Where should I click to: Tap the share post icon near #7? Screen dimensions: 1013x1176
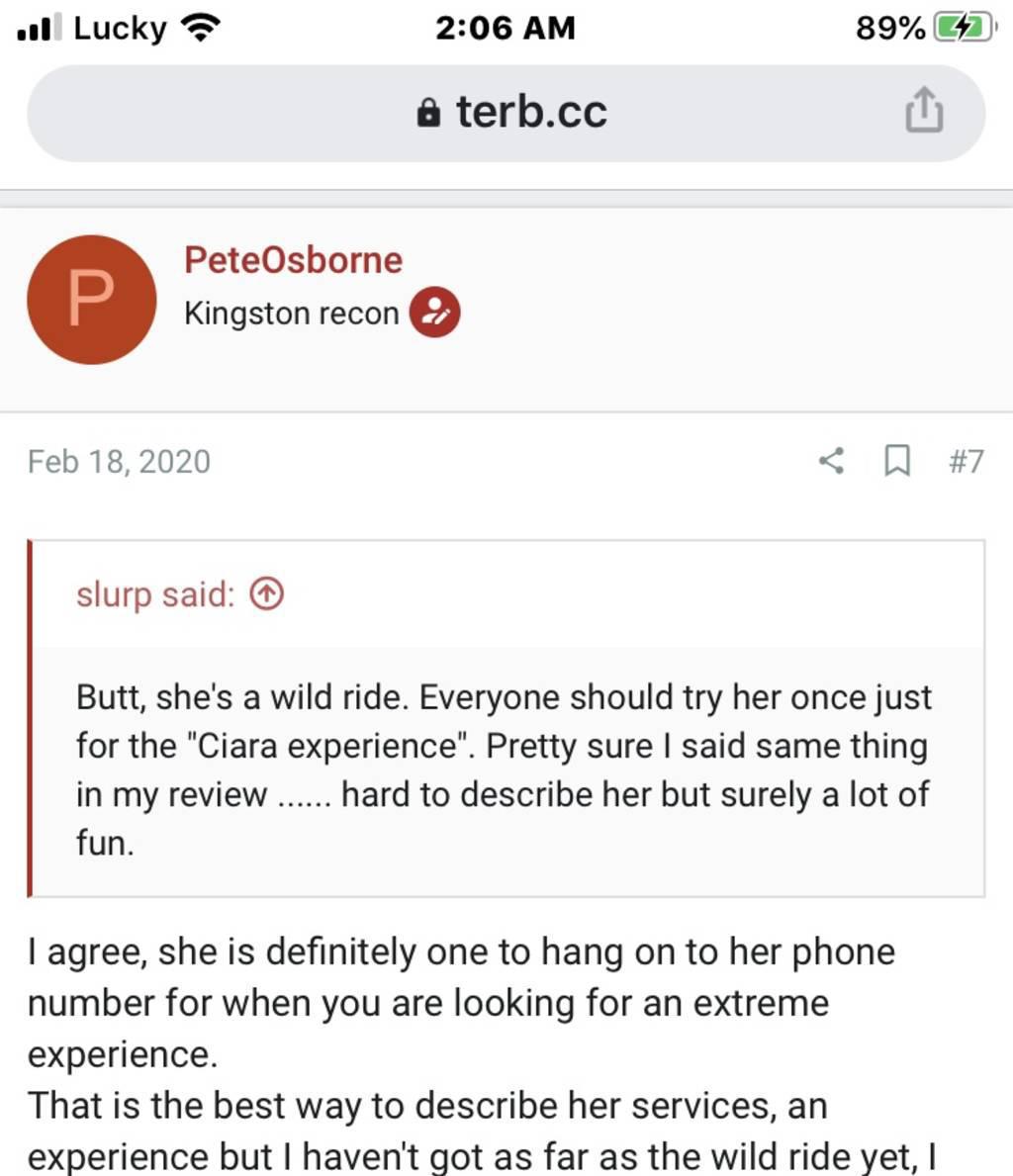[831, 460]
